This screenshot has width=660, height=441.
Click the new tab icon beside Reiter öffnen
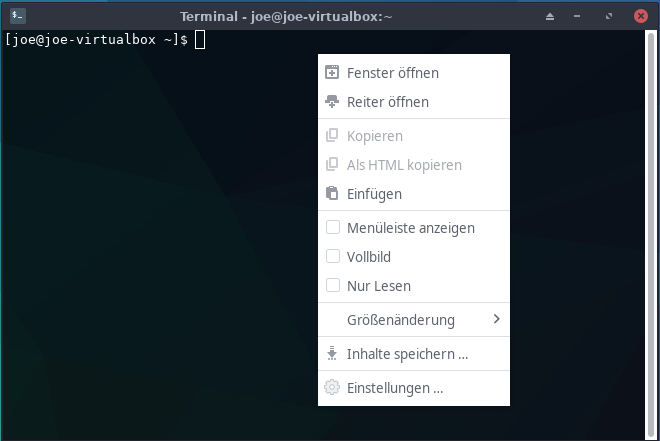click(x=333, y=101)
